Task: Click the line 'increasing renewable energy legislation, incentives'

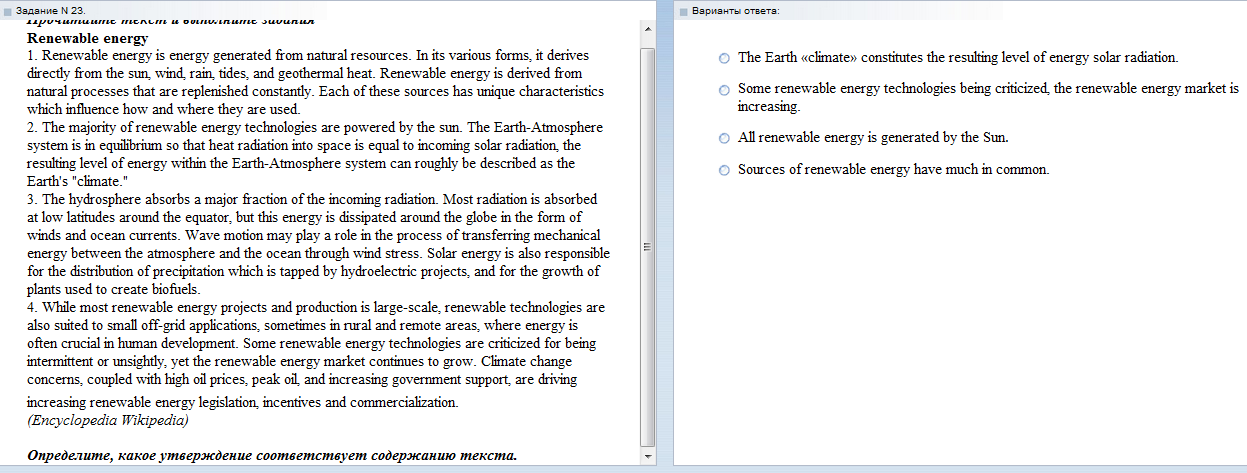Action: coord(242,402)
